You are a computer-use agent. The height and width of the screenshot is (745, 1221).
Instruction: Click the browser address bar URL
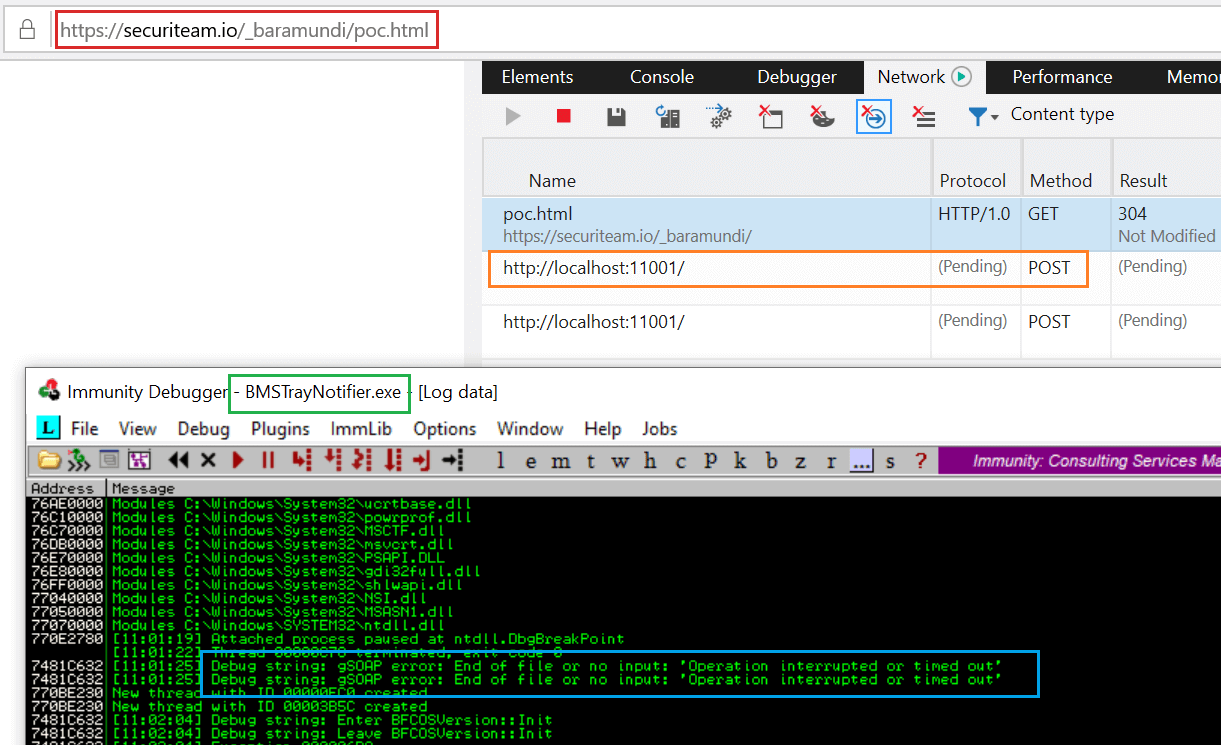(x=245, y=31)
